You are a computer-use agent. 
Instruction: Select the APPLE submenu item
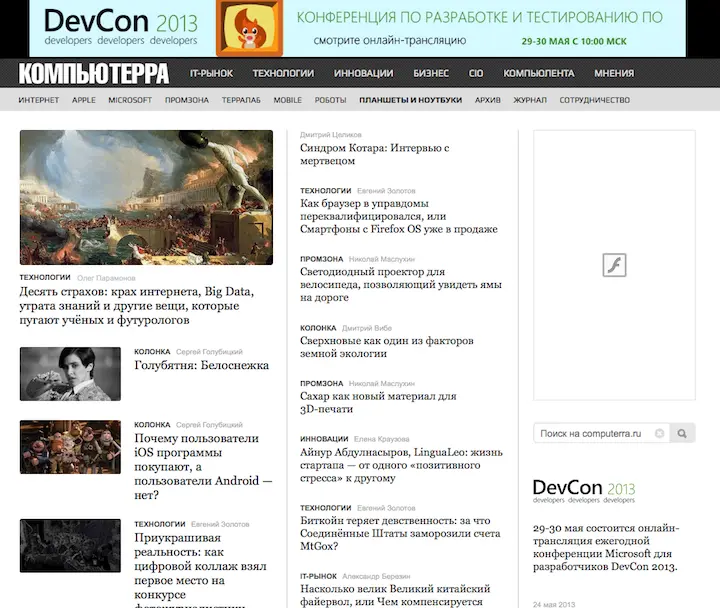pyautogui.click(x=84, y=100)
